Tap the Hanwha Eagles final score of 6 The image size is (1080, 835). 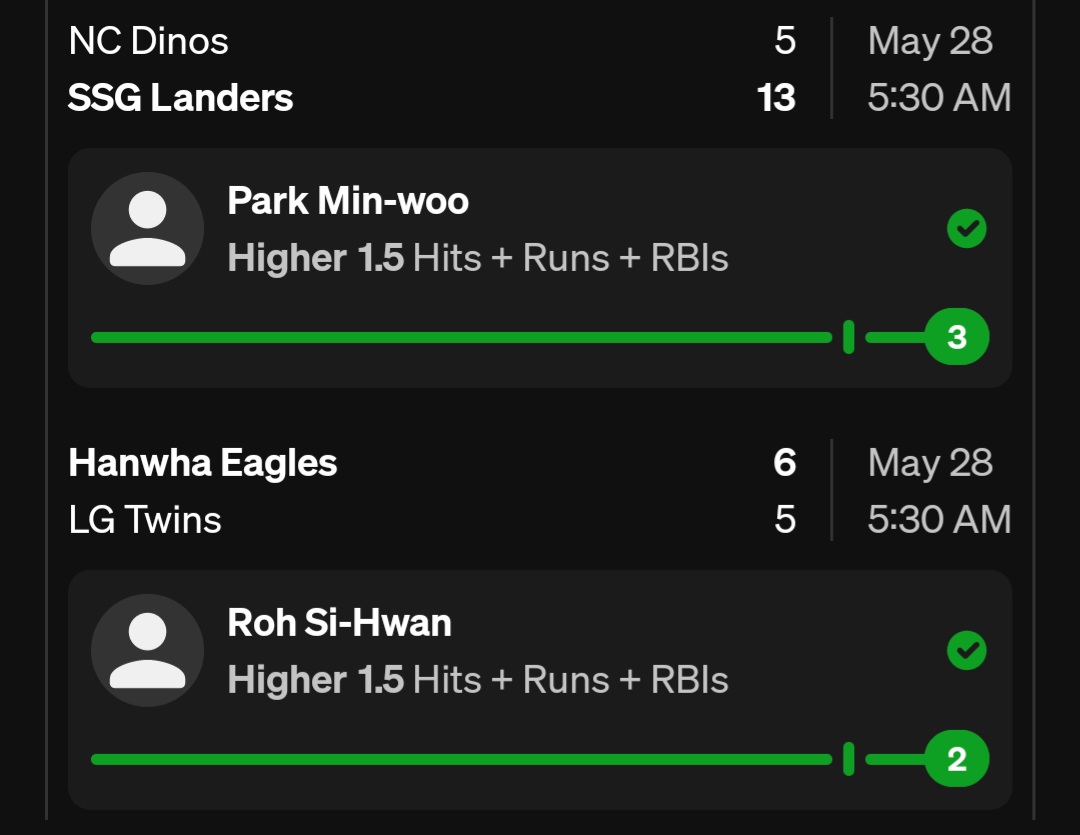pos(784,463)
